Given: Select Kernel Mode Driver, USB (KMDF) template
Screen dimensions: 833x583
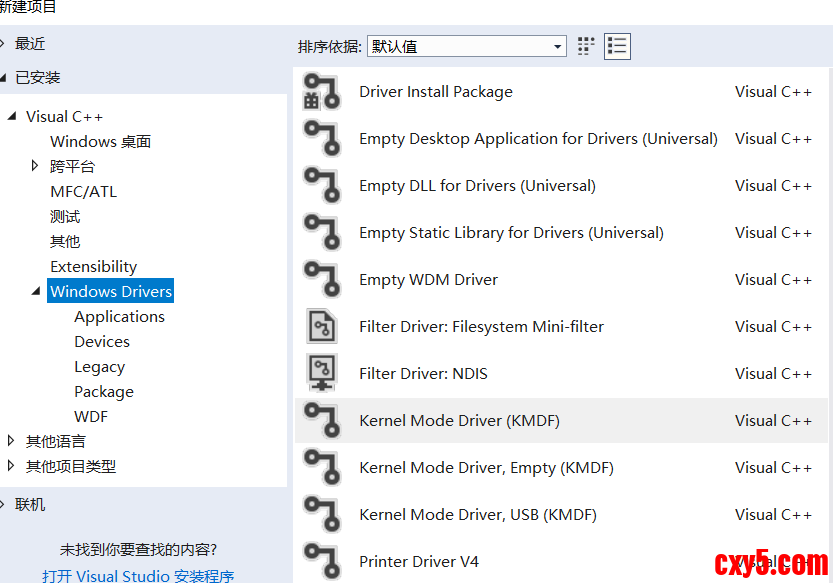Looking at the screenshot, I should [477, 515].
